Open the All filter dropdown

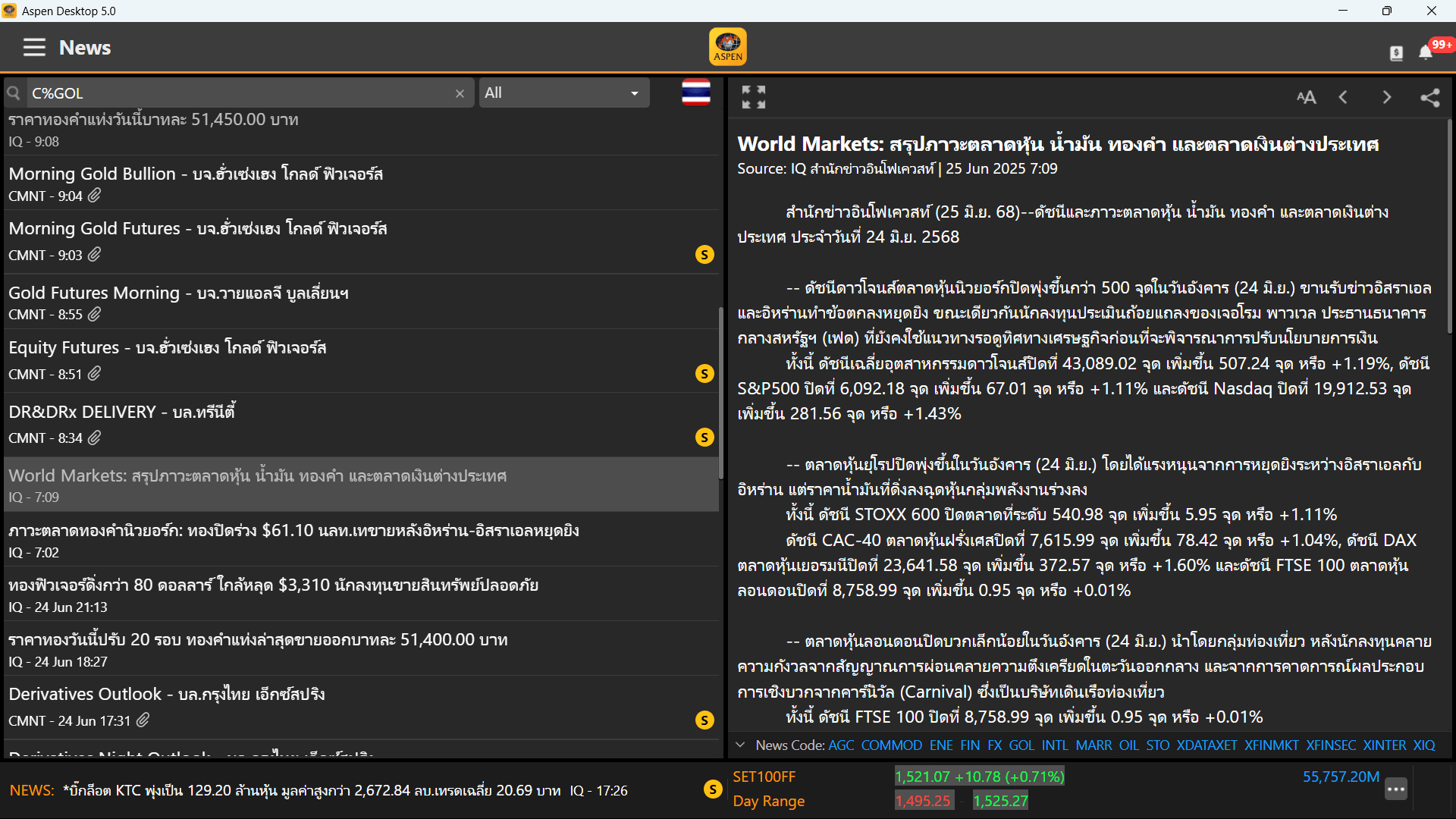click(563, 93)
